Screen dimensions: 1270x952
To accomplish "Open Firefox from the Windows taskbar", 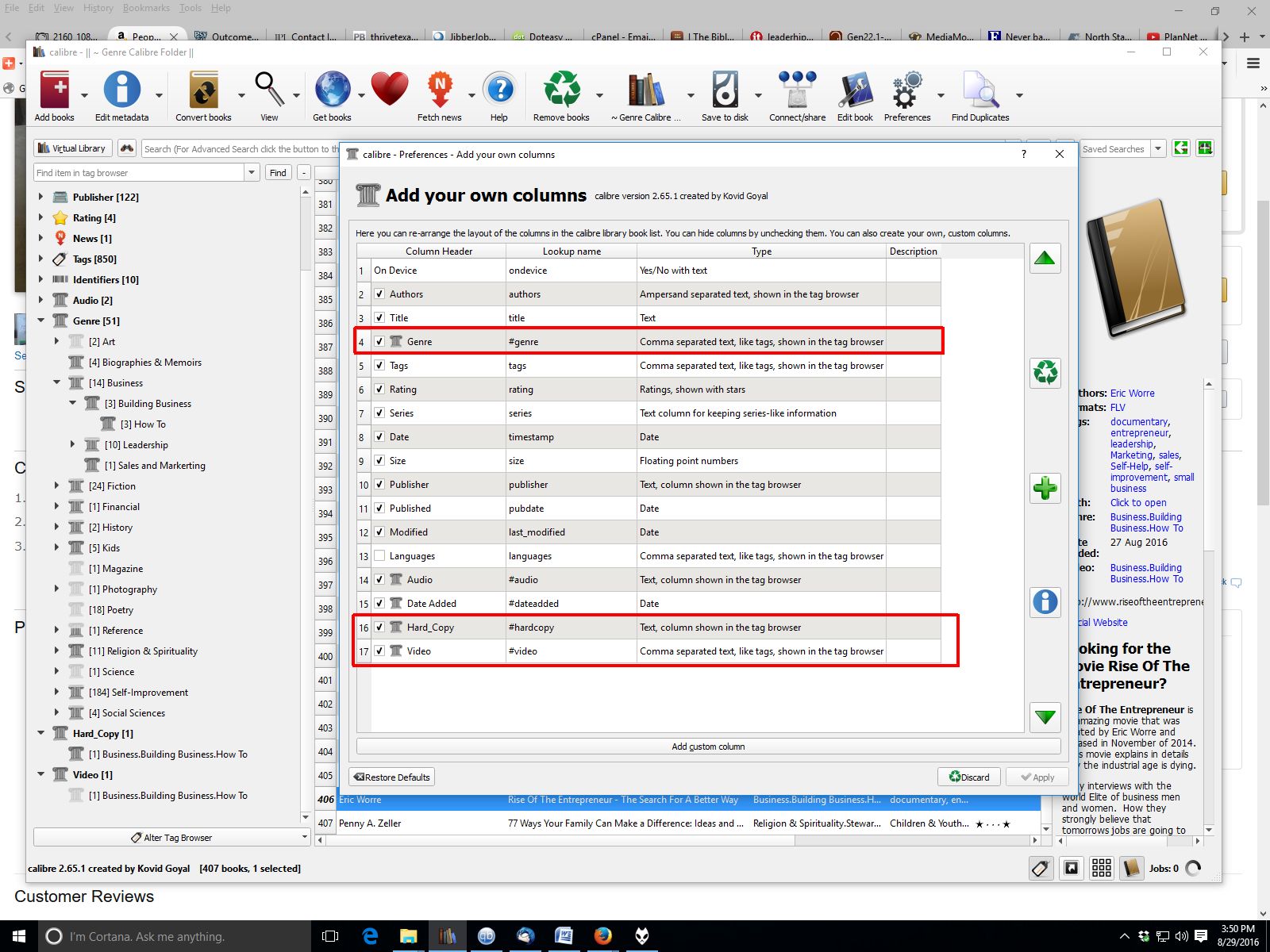I will pos(602,936).
